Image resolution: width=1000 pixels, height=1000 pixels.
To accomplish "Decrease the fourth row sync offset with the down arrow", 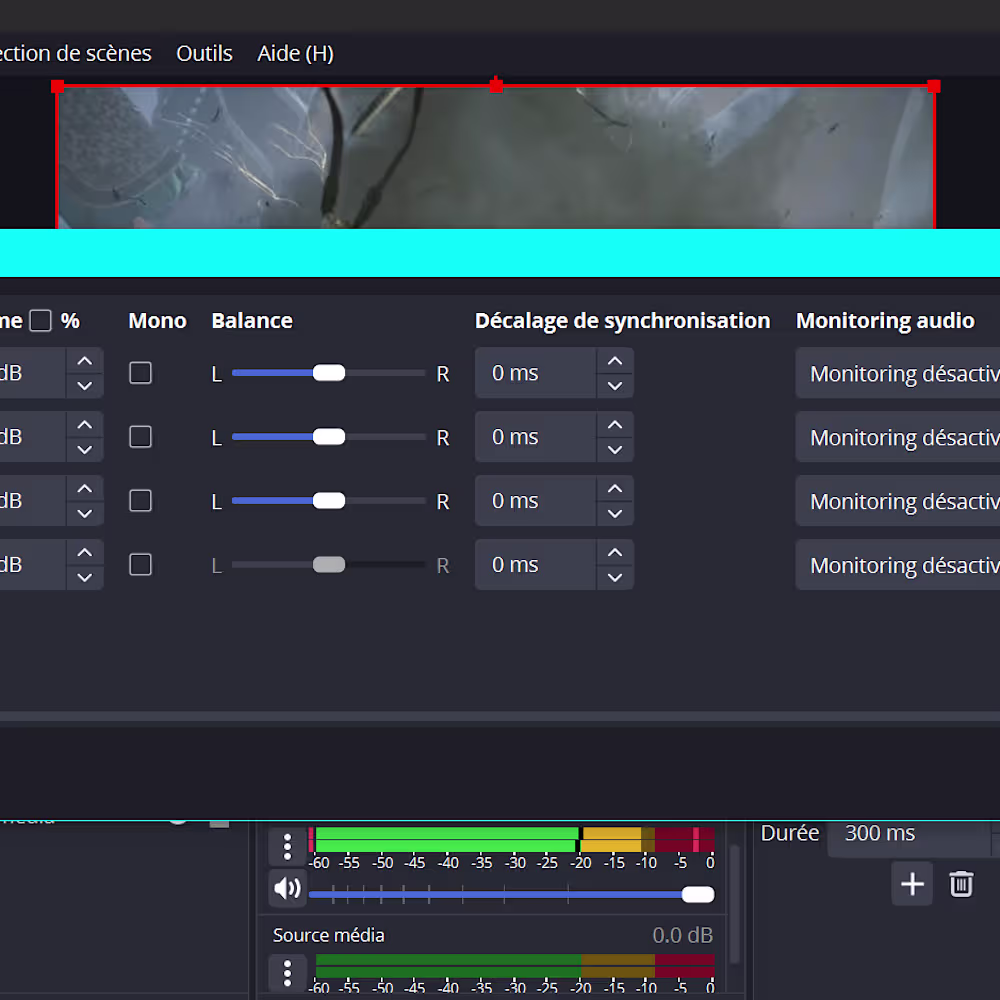I will 615,577.
